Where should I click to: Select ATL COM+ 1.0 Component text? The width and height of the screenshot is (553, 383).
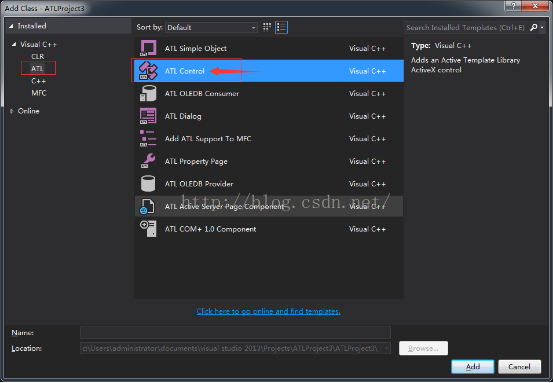click(210, 229)
